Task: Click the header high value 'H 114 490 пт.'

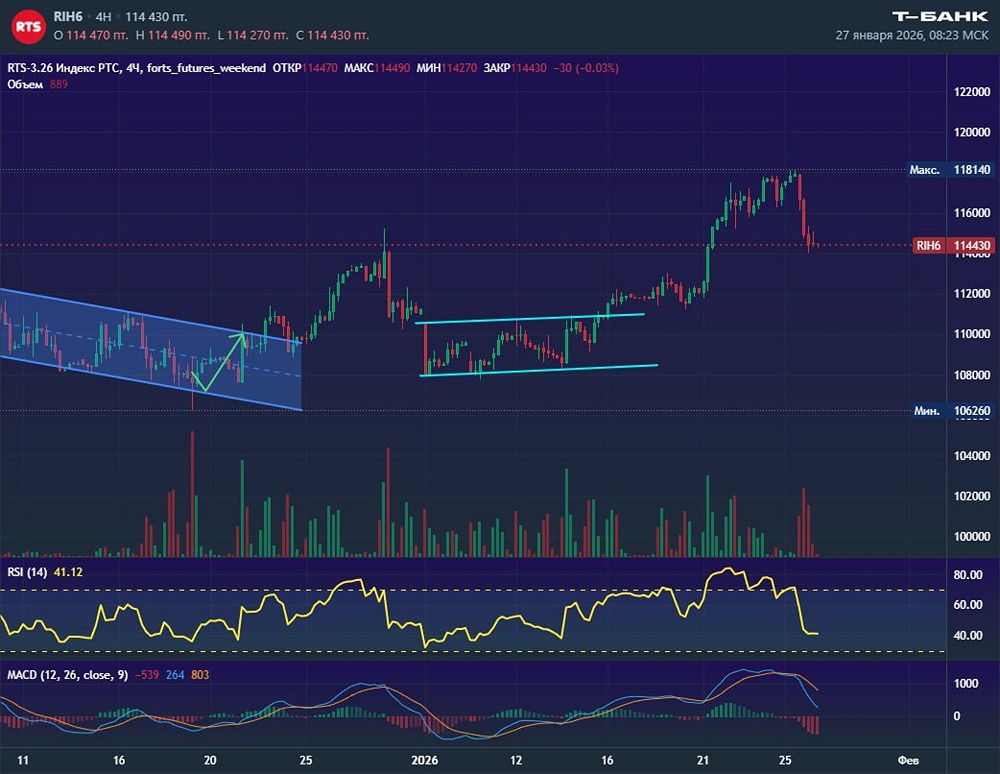Action: (172, 35)
